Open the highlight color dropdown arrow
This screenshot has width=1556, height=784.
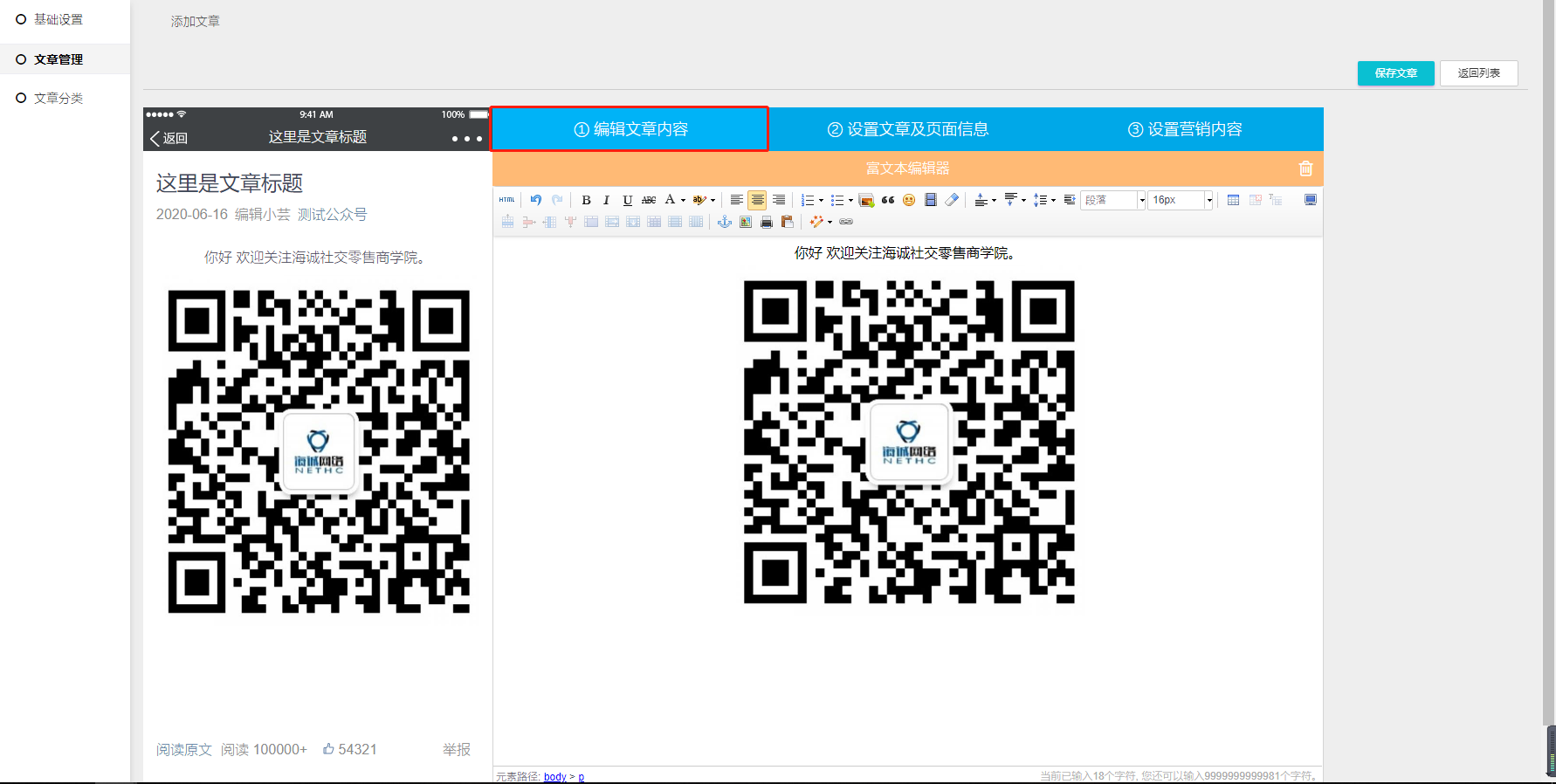(713, 201)
